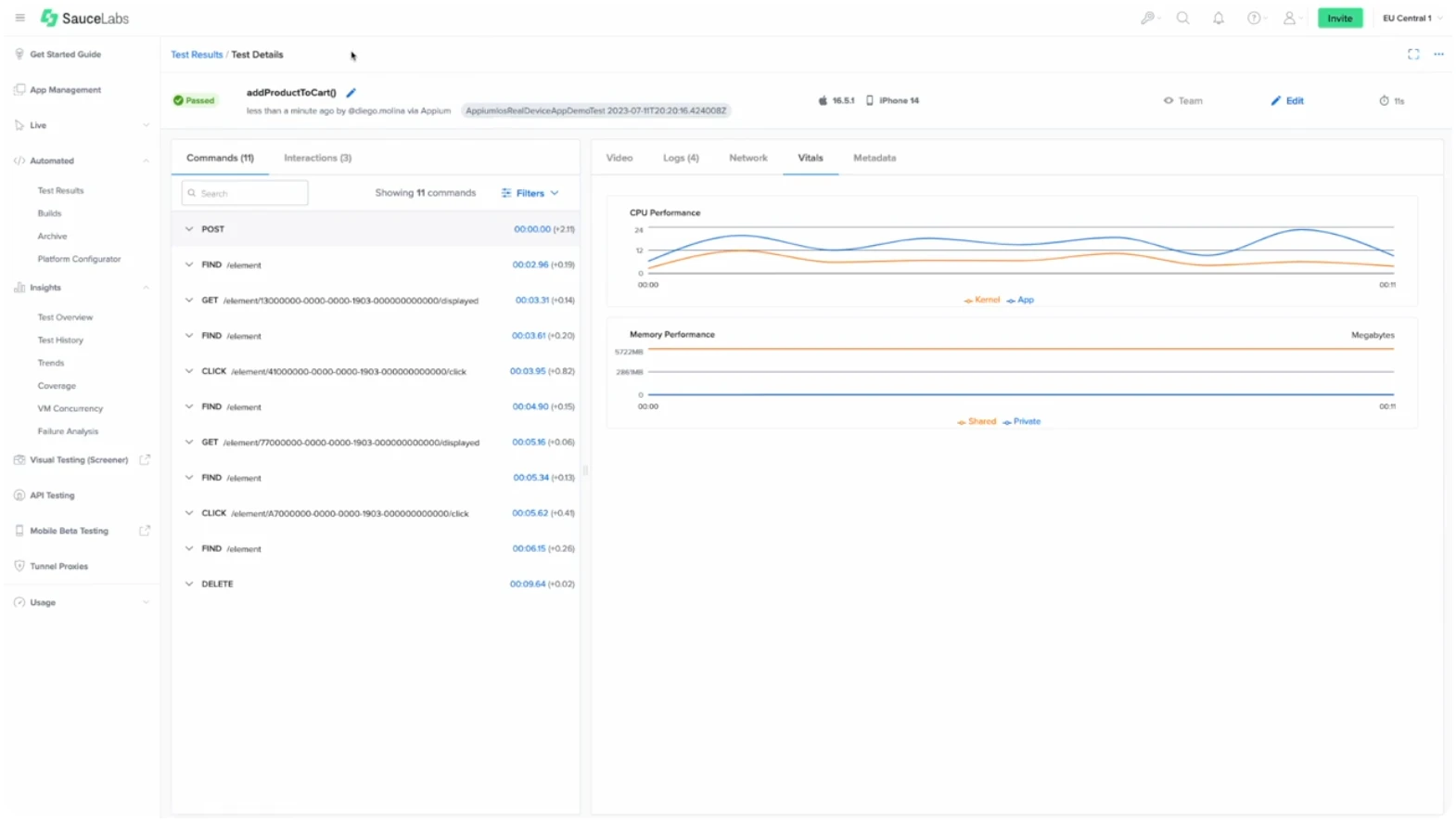Open the help question mark menu

[x=1254, y=18]
